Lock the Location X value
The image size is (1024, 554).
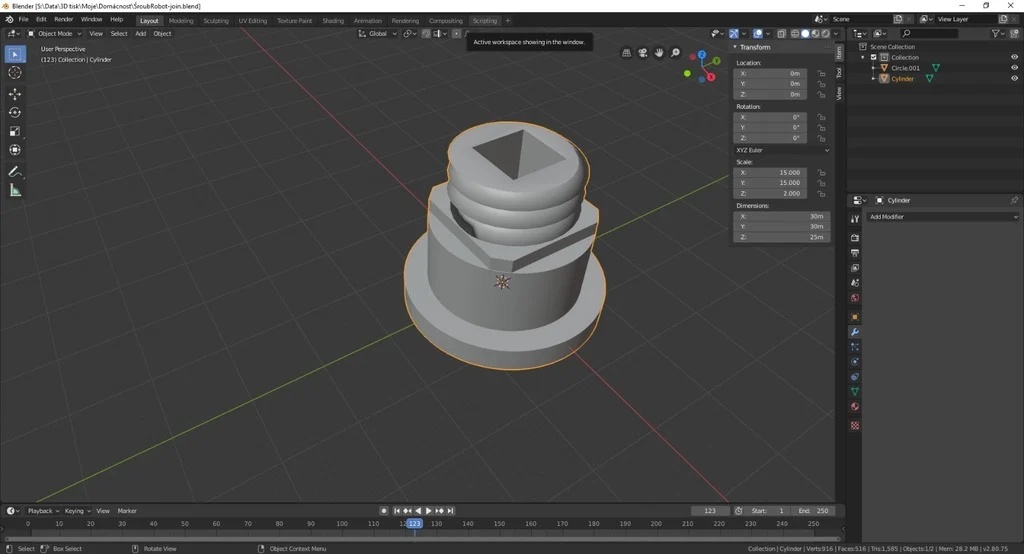(x=822, y=74)
